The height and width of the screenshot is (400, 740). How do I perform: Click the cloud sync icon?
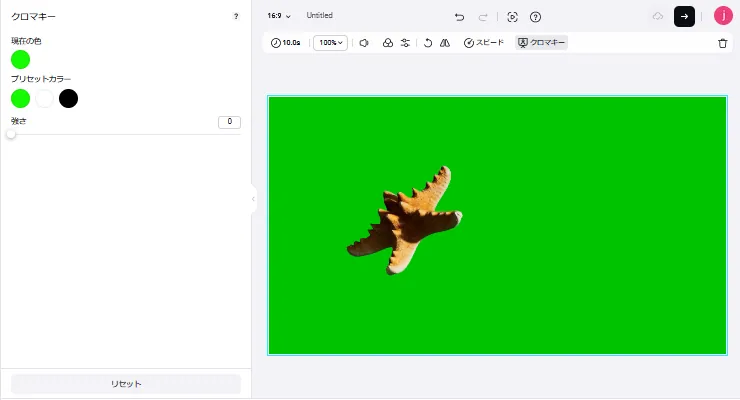click(x=657, y=16)
